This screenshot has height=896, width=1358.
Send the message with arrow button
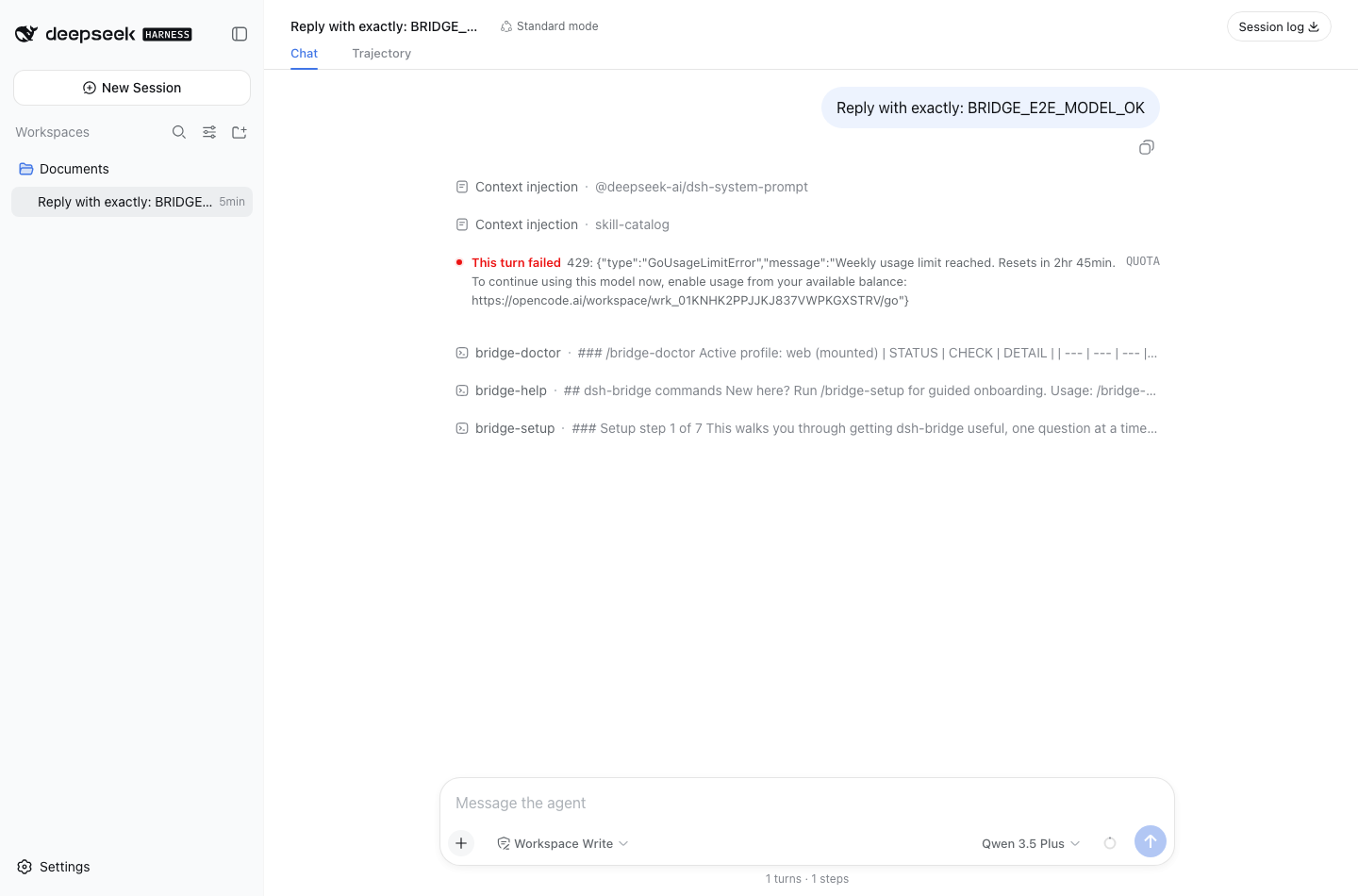pyautogui.click(x=1151, y=841)
